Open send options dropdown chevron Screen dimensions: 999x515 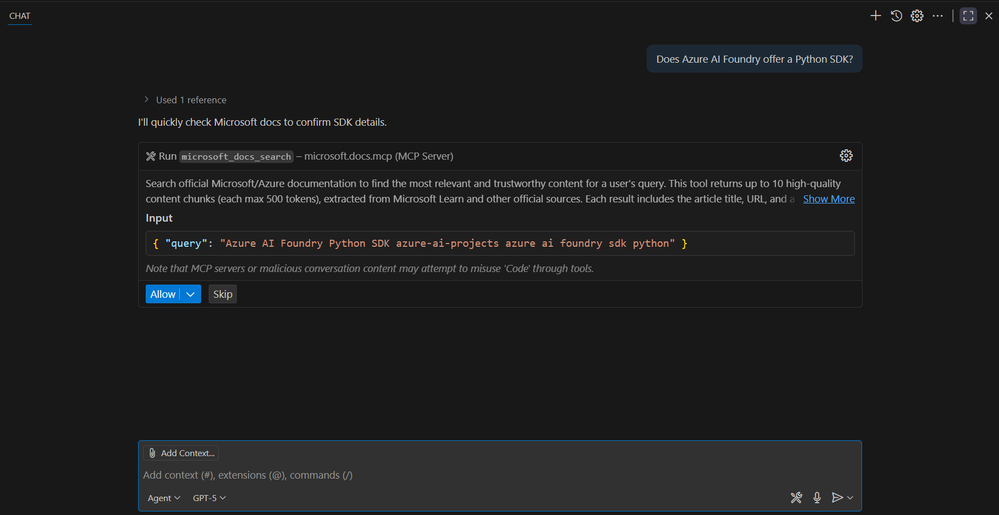click(x=850, y=498)
